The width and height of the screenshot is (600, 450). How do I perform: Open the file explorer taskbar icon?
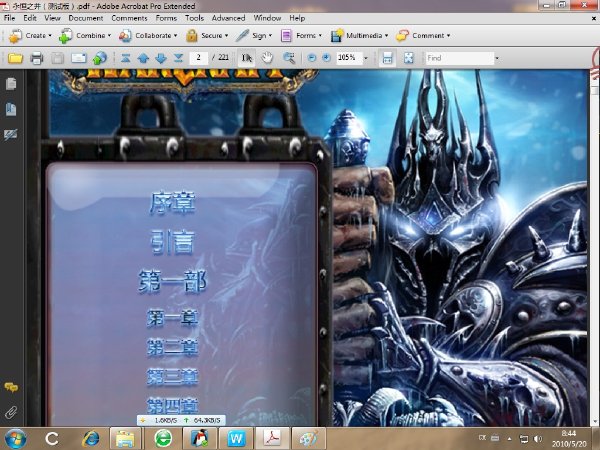click(x=125, y=439)
